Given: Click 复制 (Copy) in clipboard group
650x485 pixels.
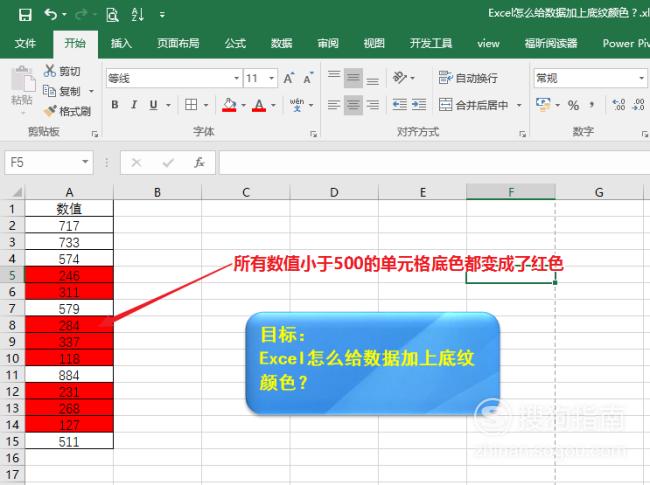Looking at the screenshot, I should coord(62,91).
